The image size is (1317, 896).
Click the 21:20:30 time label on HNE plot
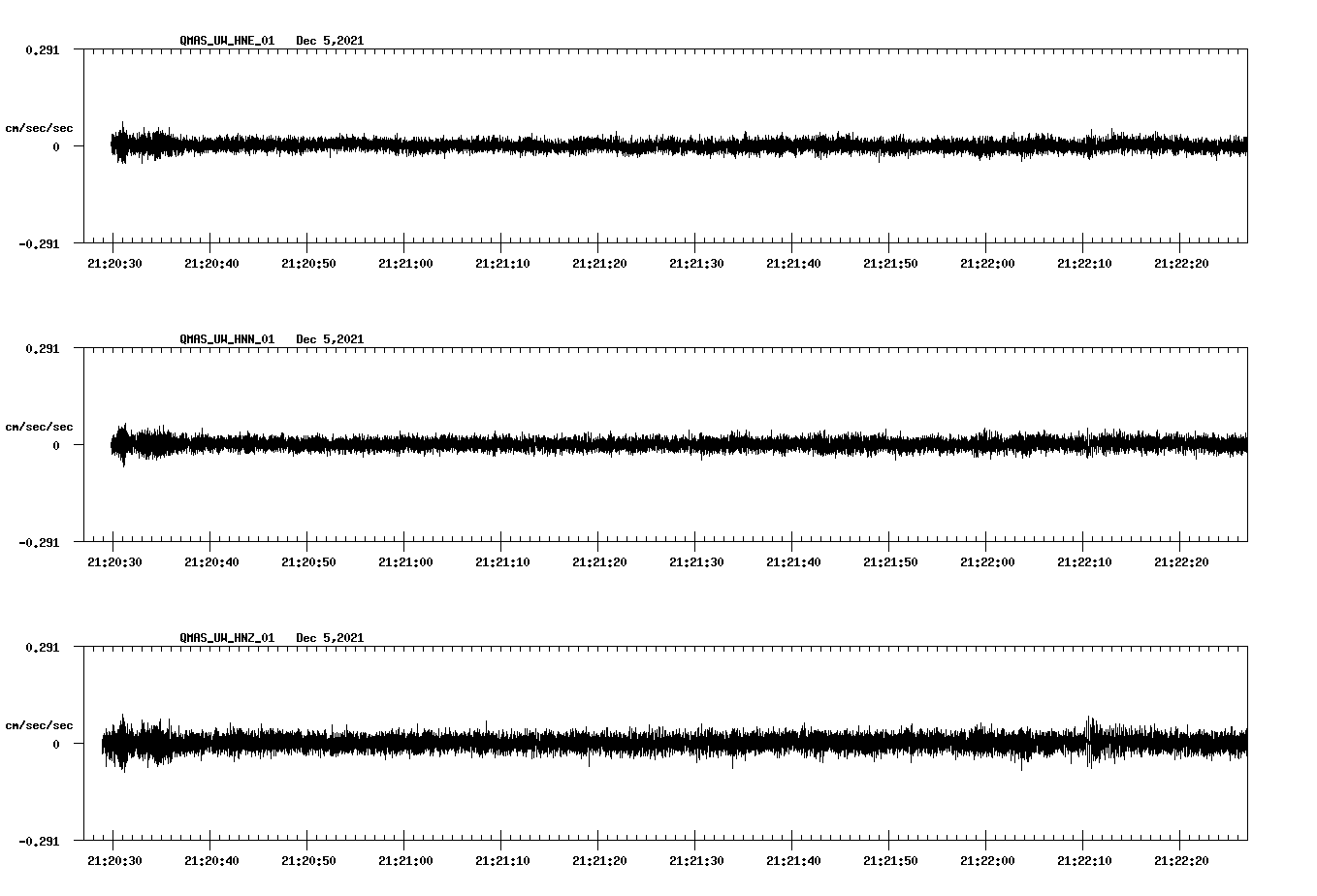click(x=114, y=264)
